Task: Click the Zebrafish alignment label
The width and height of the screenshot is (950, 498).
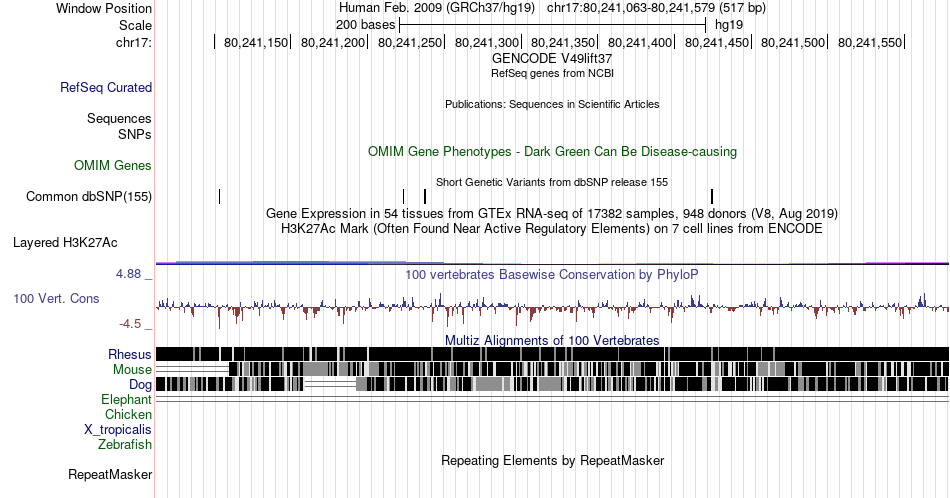Action: (125, 444)
